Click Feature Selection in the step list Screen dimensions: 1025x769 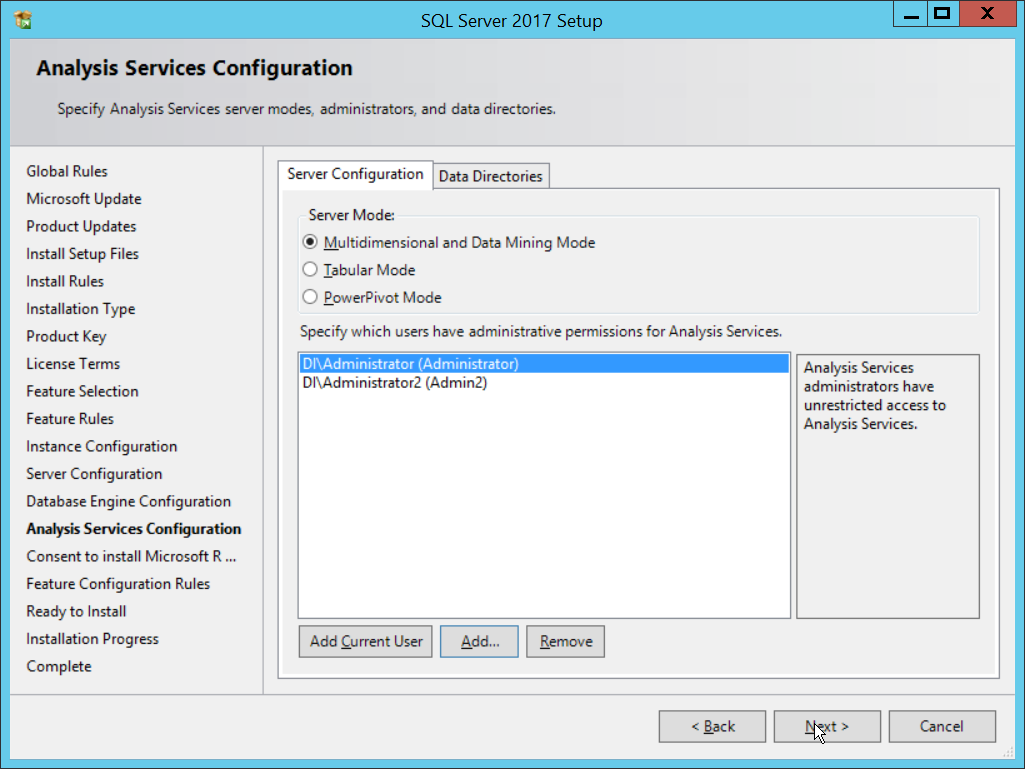pyautogui.click(x=82, y=392)
